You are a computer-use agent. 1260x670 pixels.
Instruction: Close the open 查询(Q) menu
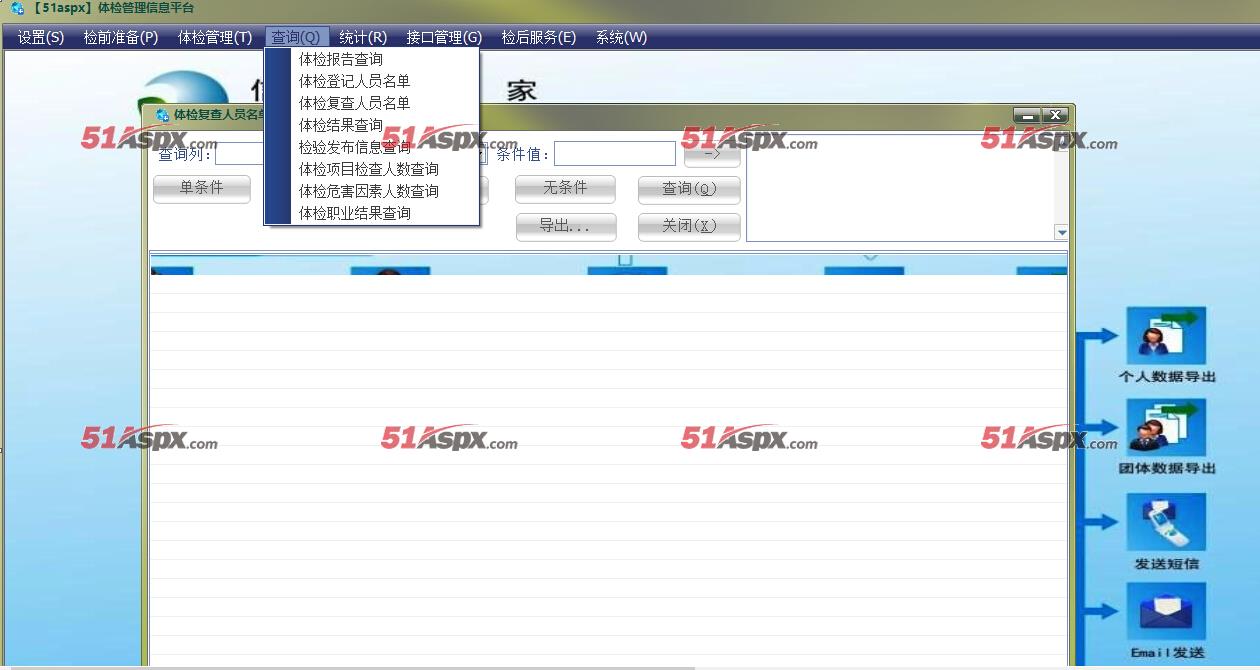point(296,38)
